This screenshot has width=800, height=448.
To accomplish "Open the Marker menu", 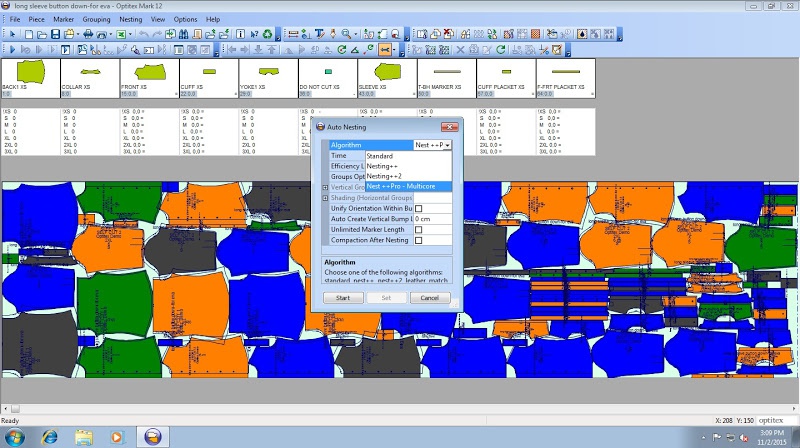I will click(63, 19).
